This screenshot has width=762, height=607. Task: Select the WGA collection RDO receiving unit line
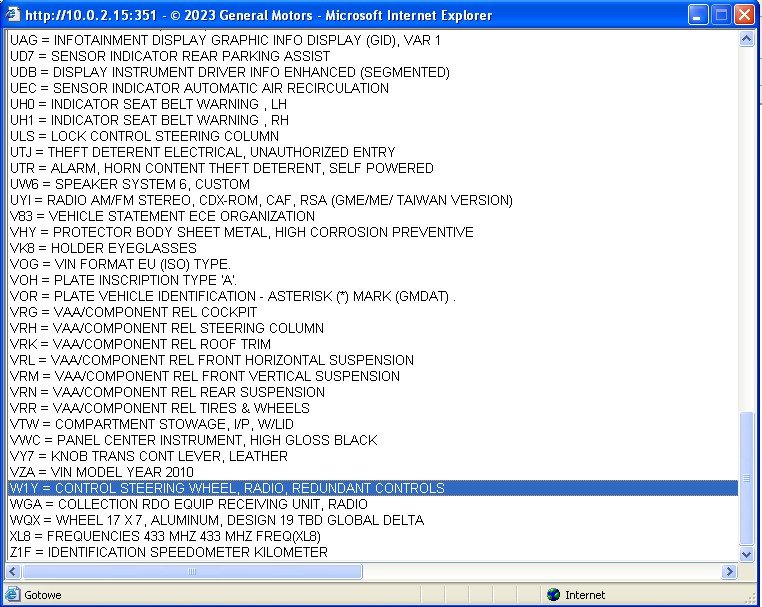188,504
